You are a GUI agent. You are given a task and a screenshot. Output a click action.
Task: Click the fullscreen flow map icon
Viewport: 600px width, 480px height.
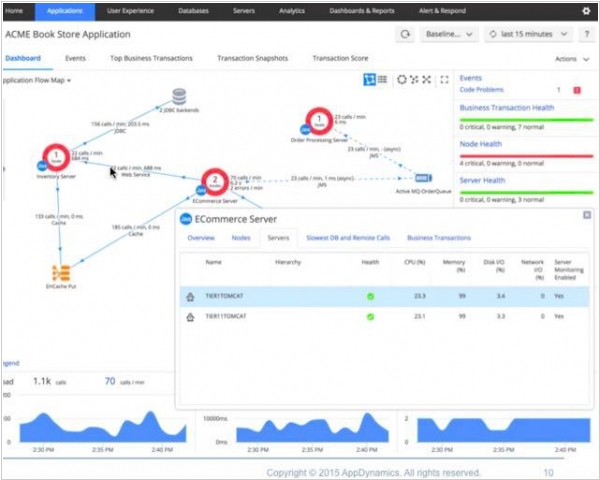point(444,80)
